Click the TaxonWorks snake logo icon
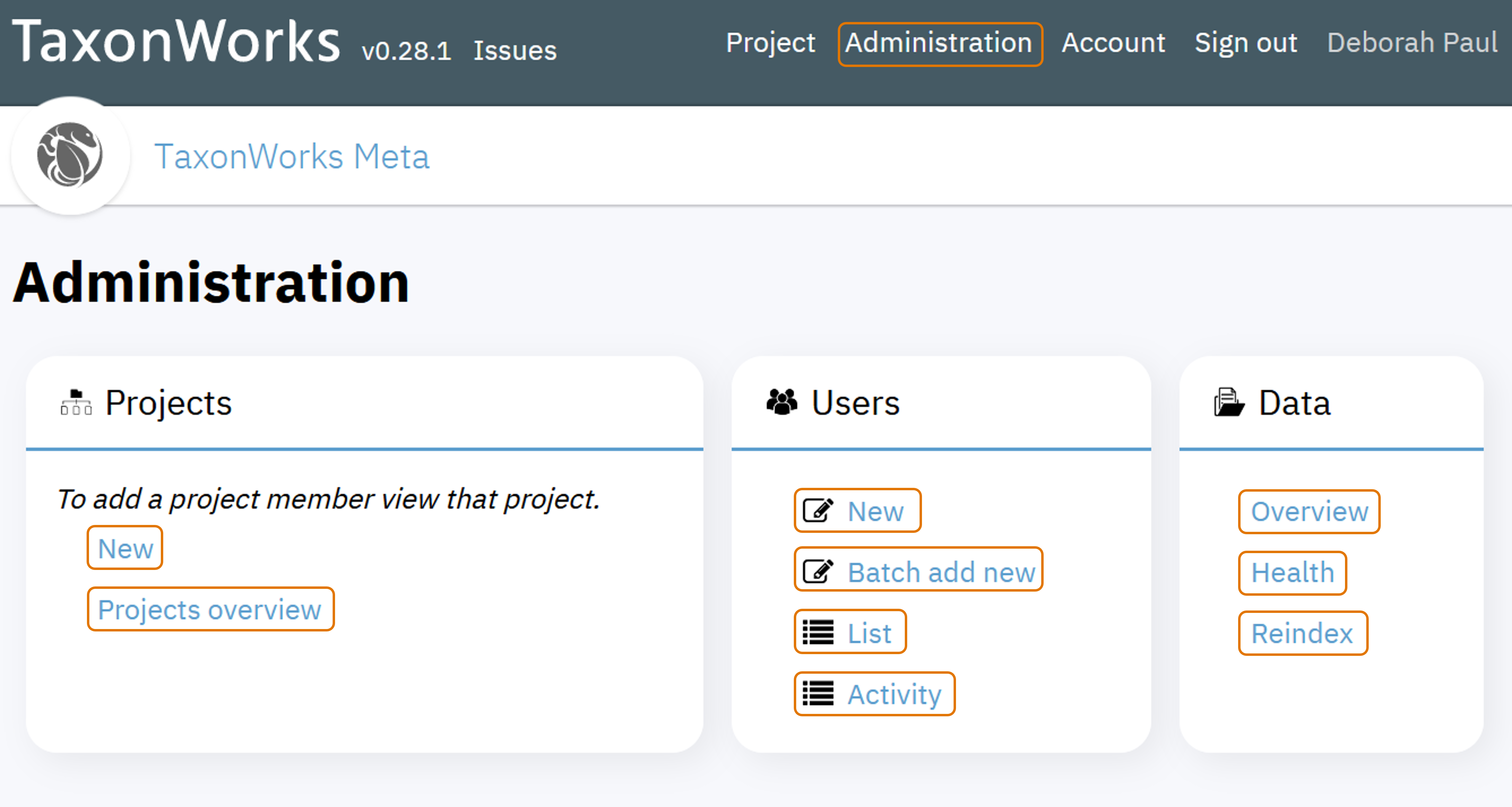This screenshot has height=807, width=1512. (70, 155)
